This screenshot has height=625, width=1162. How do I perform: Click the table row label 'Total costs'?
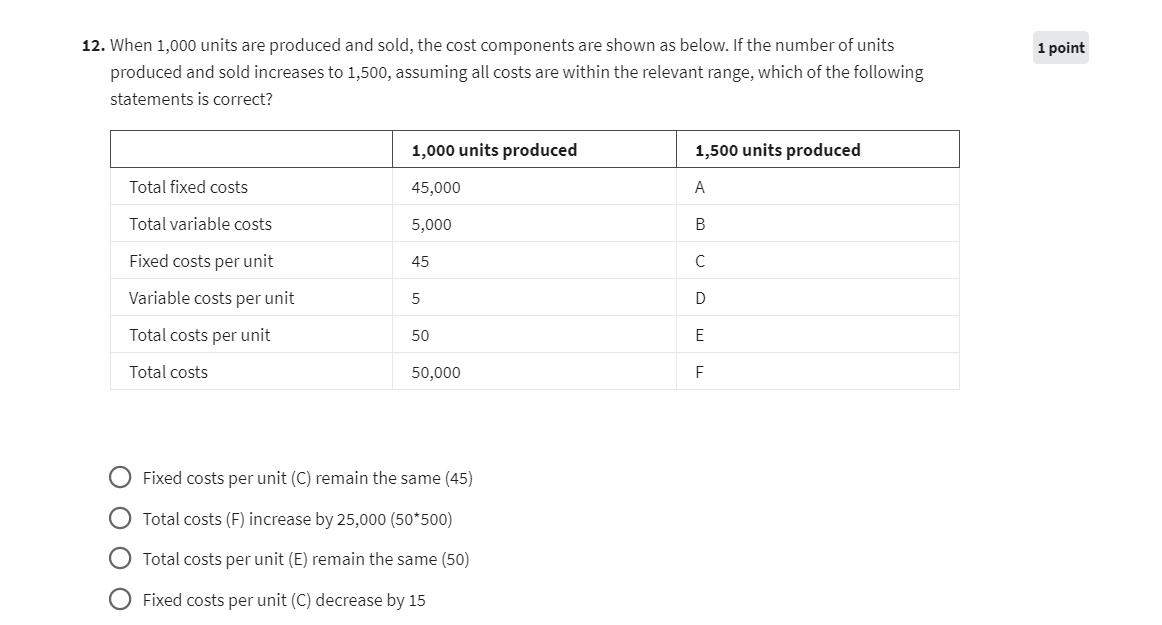pyautogui.click(x=168, y=371)
